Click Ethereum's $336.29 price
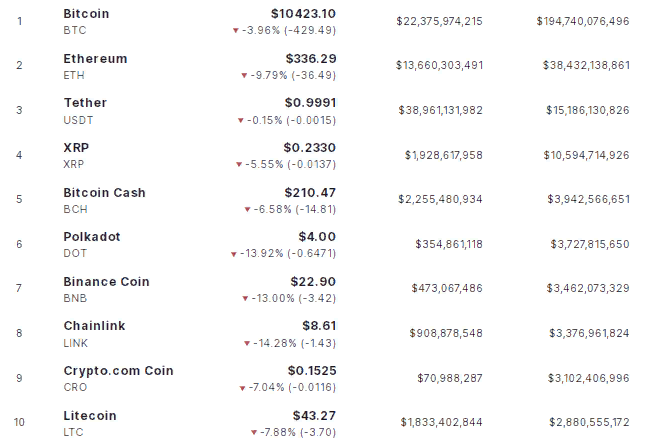The width and height of the screenshot is (648, 447). pos(310,59)
